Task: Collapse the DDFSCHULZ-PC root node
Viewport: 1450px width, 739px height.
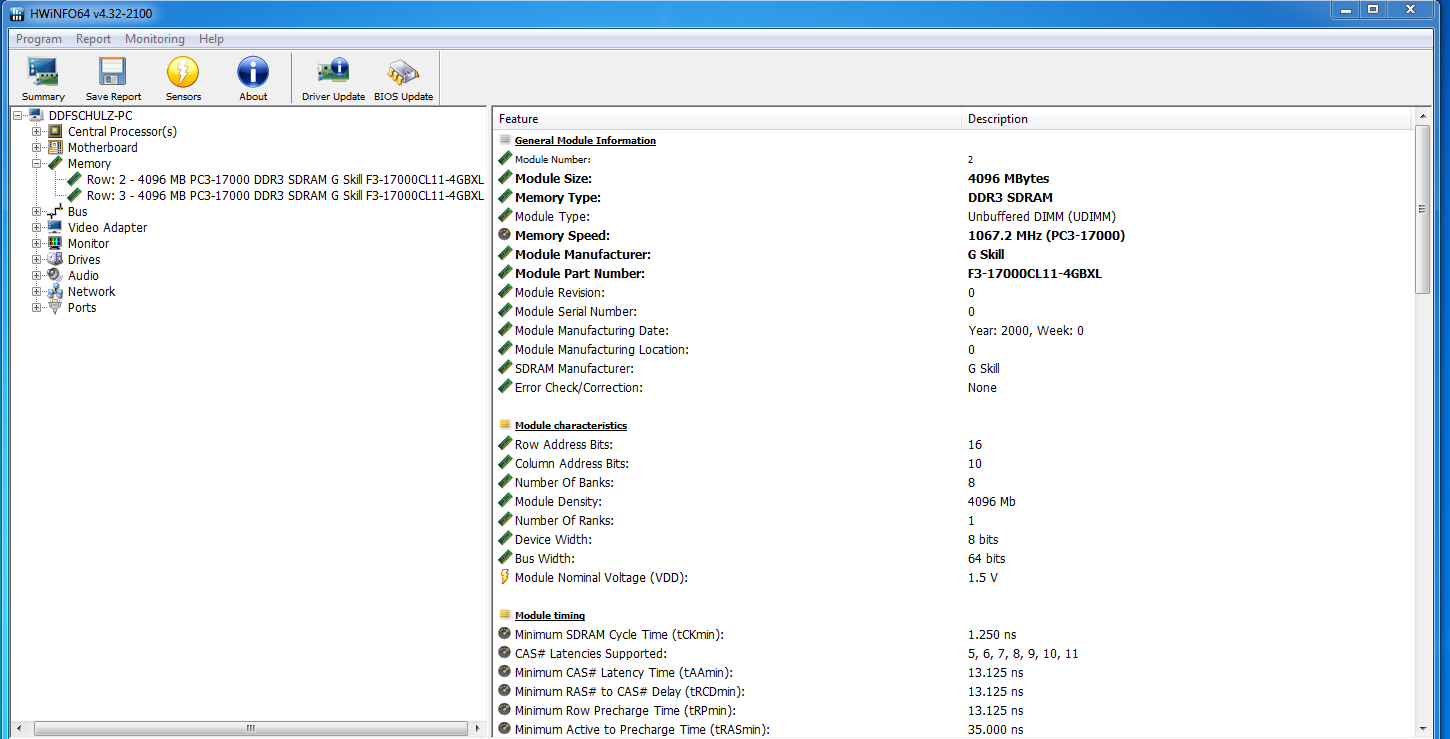Action: click(x=18, y=116)
